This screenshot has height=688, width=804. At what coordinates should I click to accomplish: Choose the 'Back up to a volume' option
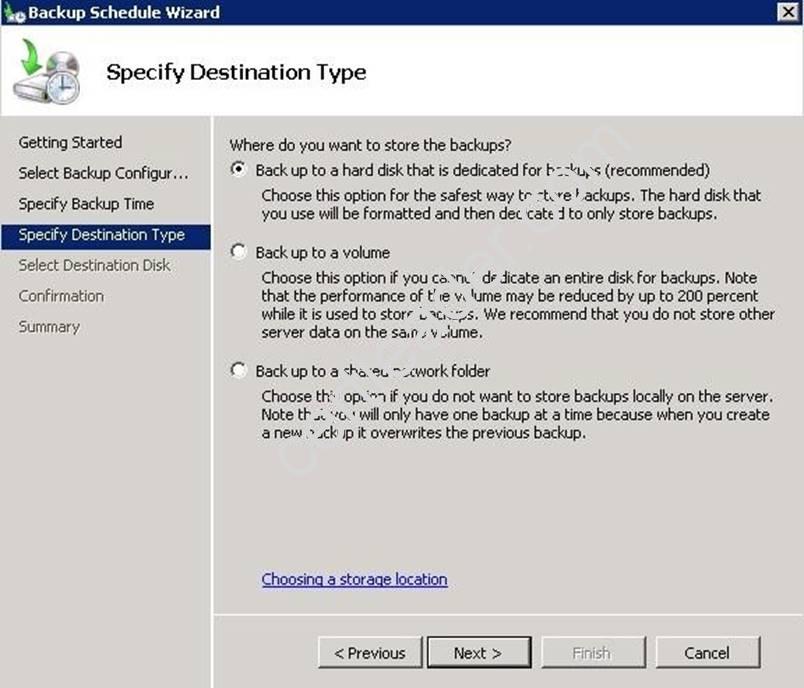[x=238, y=253]
